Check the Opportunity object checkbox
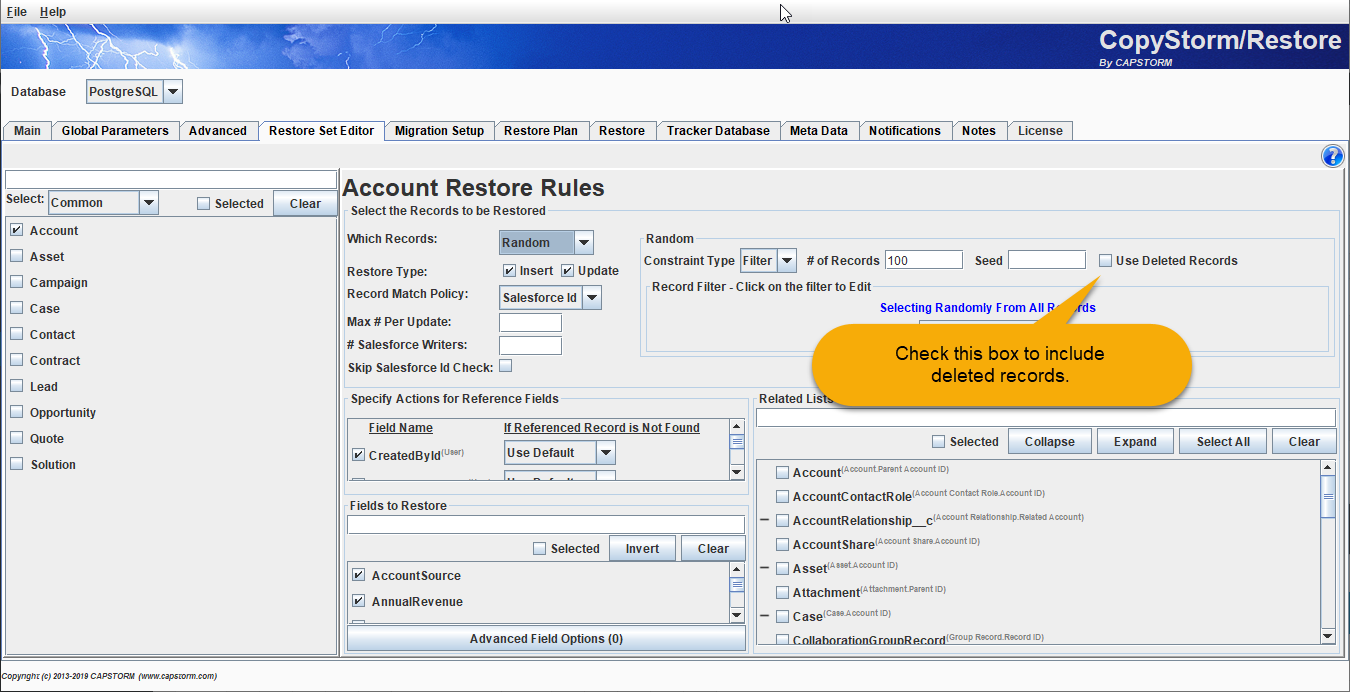Image resolution: width=1350 pixels, height=692 pixels. click(x=17, y=412)
